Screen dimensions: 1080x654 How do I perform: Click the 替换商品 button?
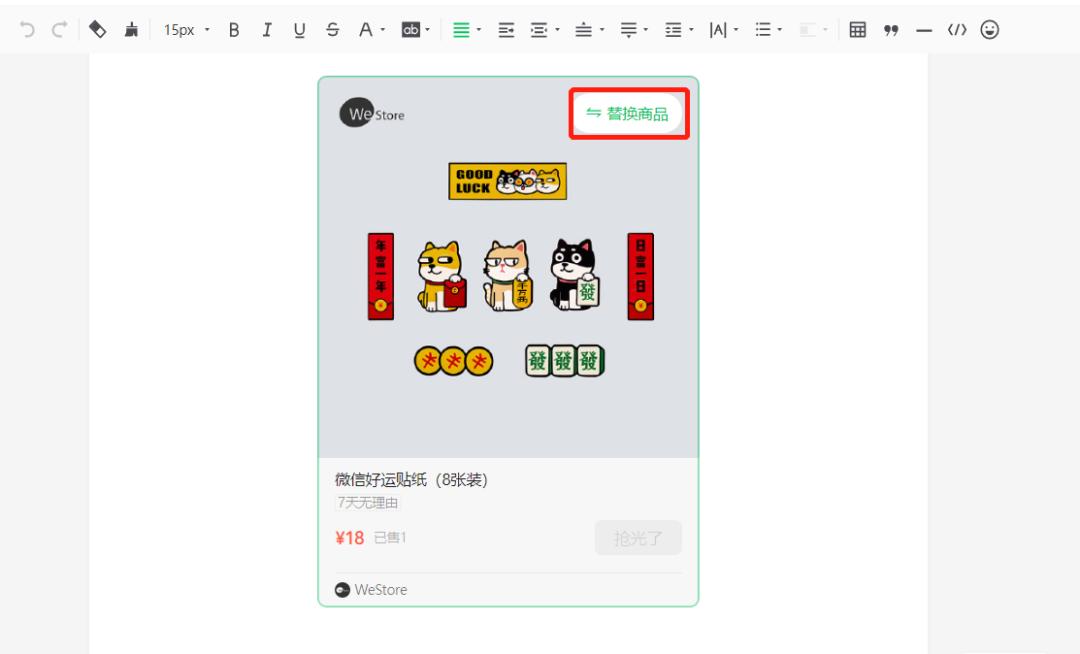(x=628, y=113)
